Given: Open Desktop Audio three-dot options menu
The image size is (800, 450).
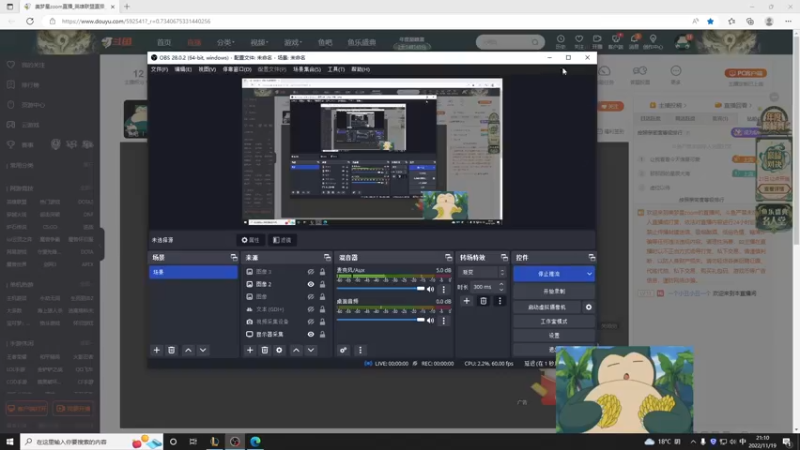Looking at the screenshot, I should point(443,320).
